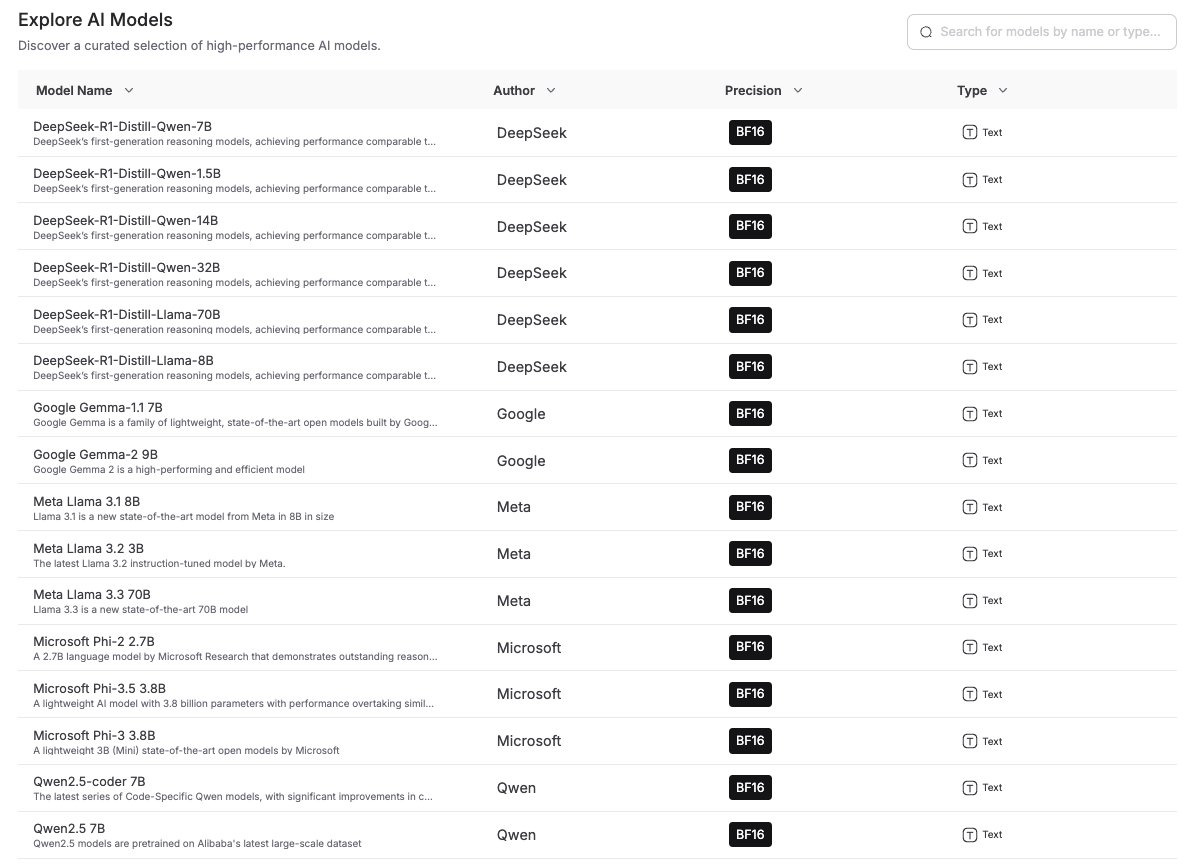Select the Google Gemma-2 9B model name
1186x867 pixels.
95,454
